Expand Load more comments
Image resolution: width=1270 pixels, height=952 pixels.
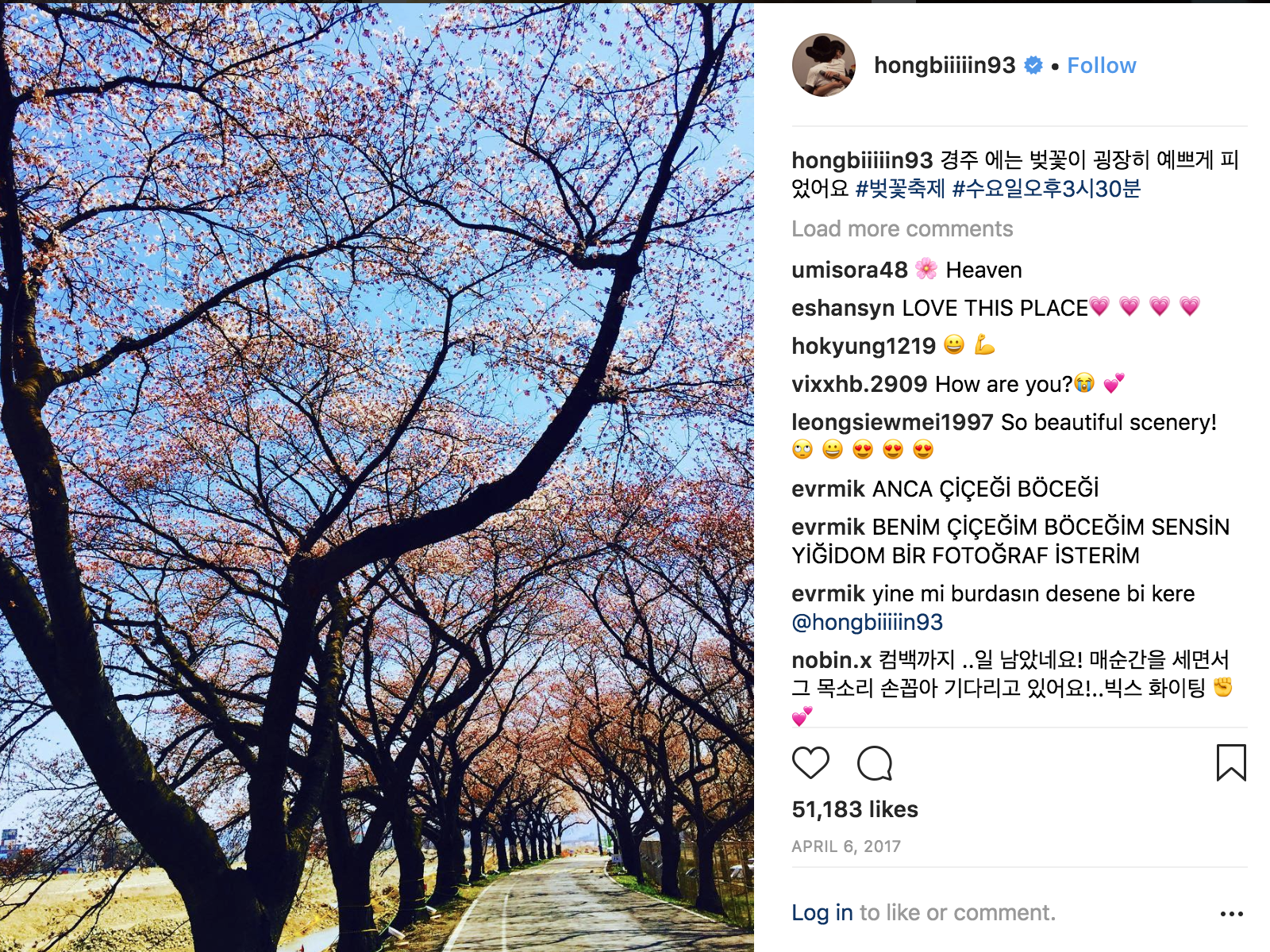[902, 229]
